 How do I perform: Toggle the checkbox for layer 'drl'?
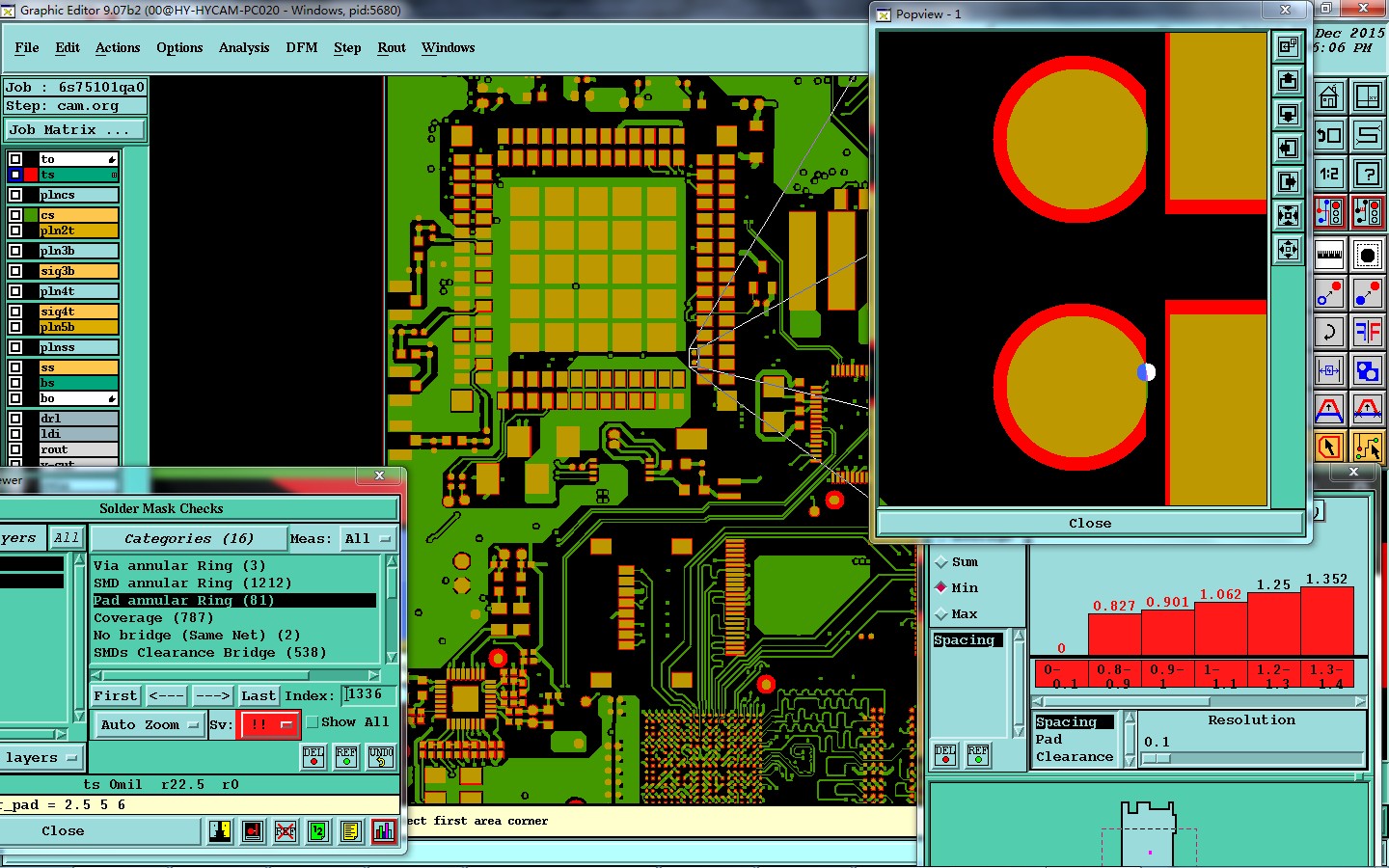(15, 419)
